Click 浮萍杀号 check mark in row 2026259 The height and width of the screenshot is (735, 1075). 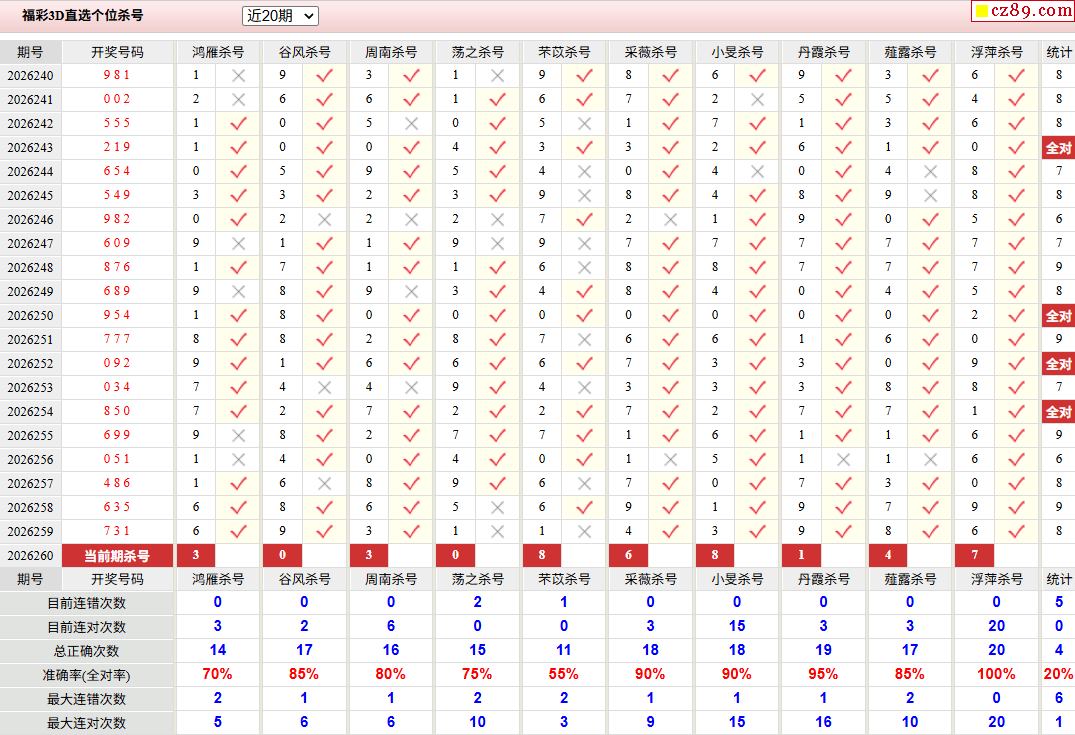tap(1017, 531)
